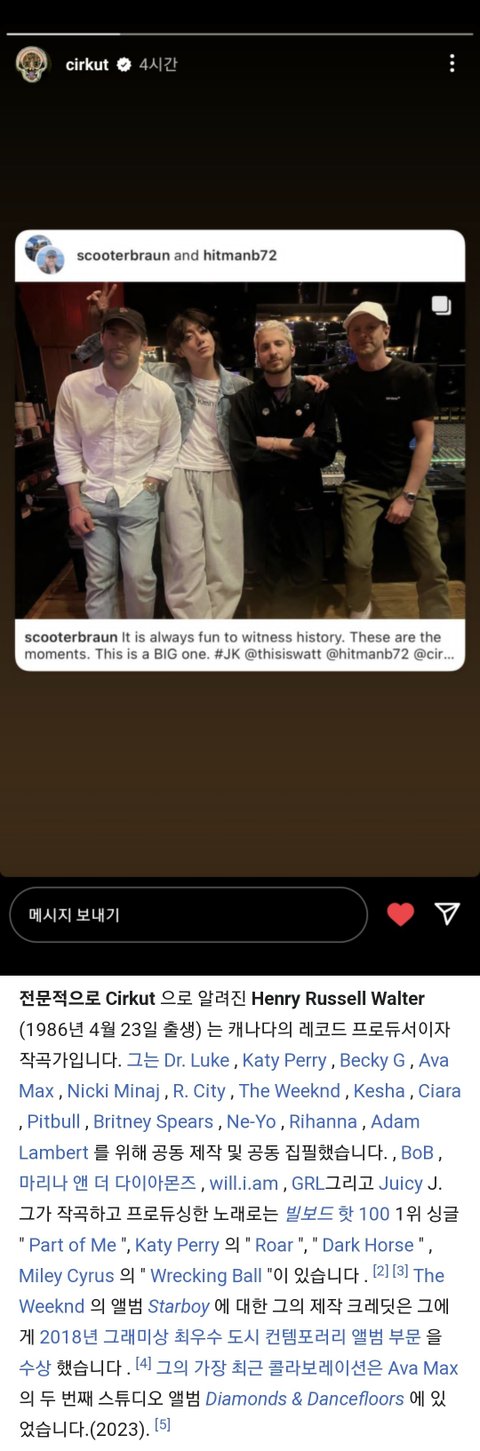Tap scooterbraun and hitmanb72 post header
480x1451 pixels.
pos(240,256)
